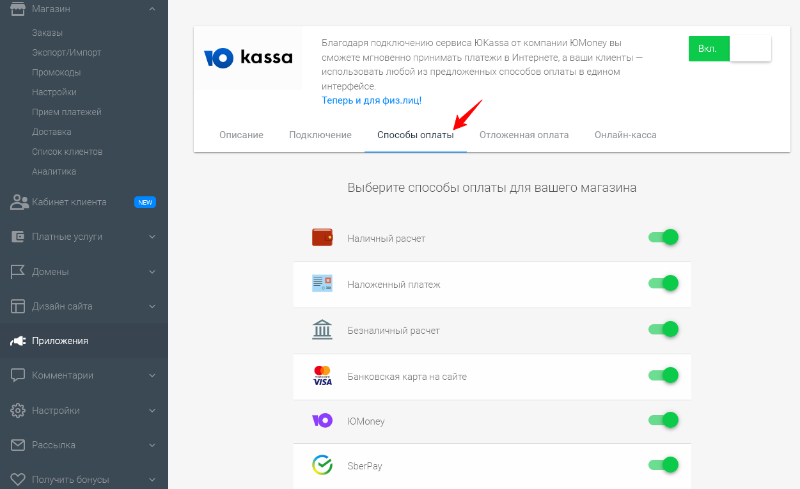Disable the Наложенный платеж toggle
Screen dimensions: 800x489
point(663,283)
